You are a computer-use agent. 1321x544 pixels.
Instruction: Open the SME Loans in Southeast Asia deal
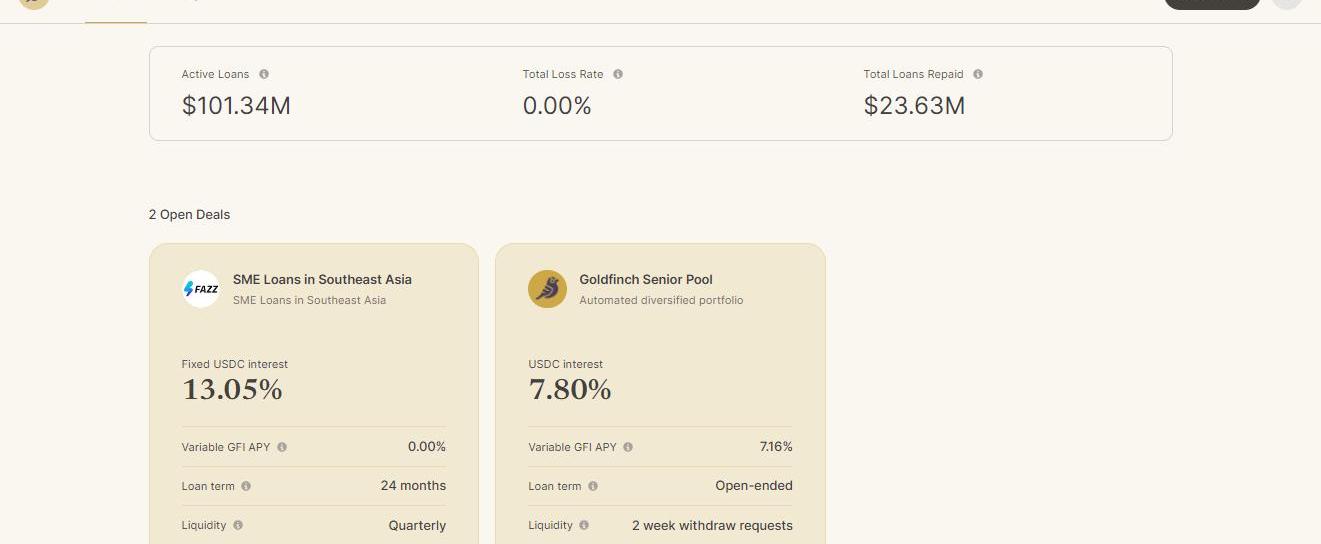point(314,394)
